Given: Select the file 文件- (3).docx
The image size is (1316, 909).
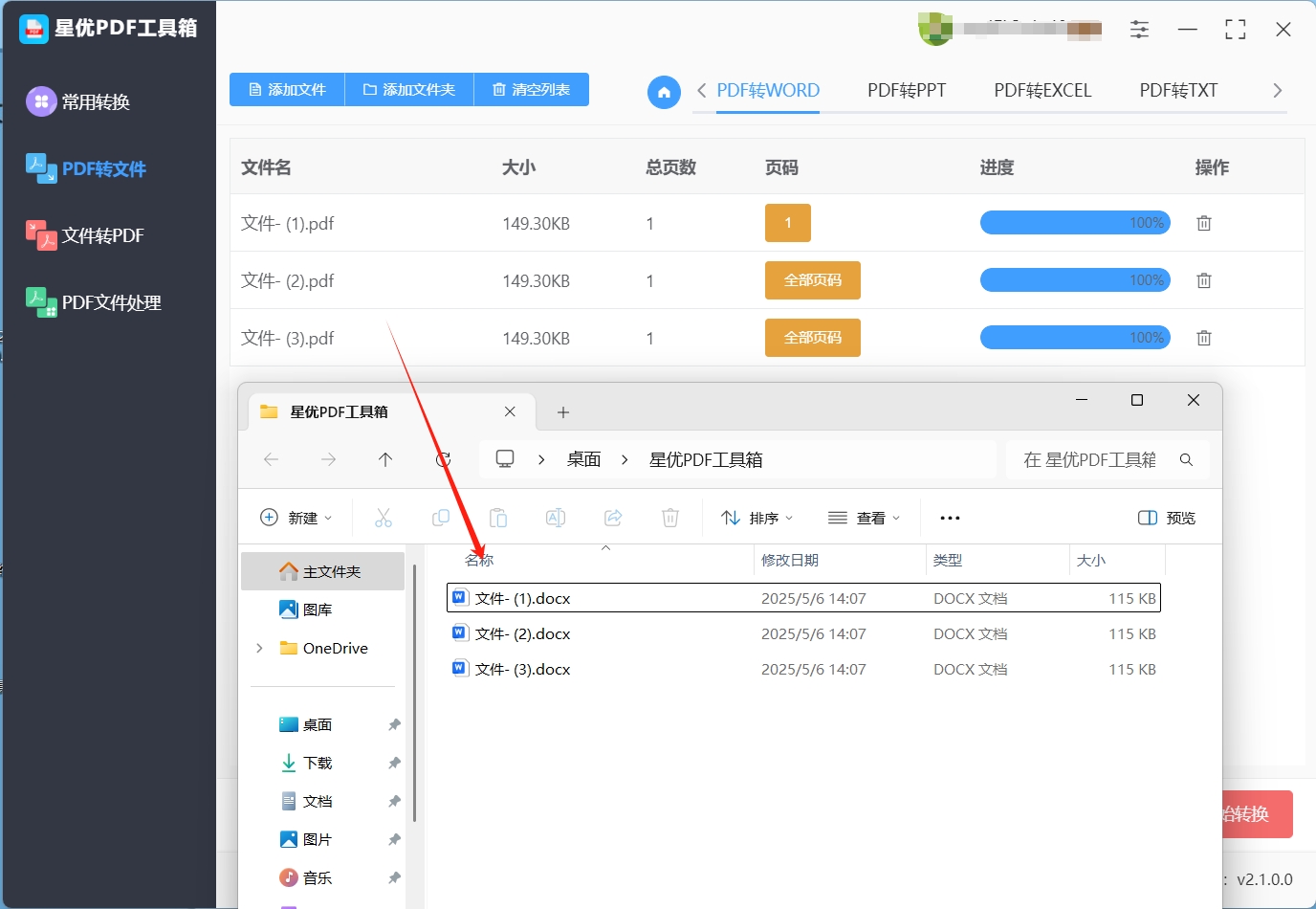Looking at the screenshot, I should [803, 669].
